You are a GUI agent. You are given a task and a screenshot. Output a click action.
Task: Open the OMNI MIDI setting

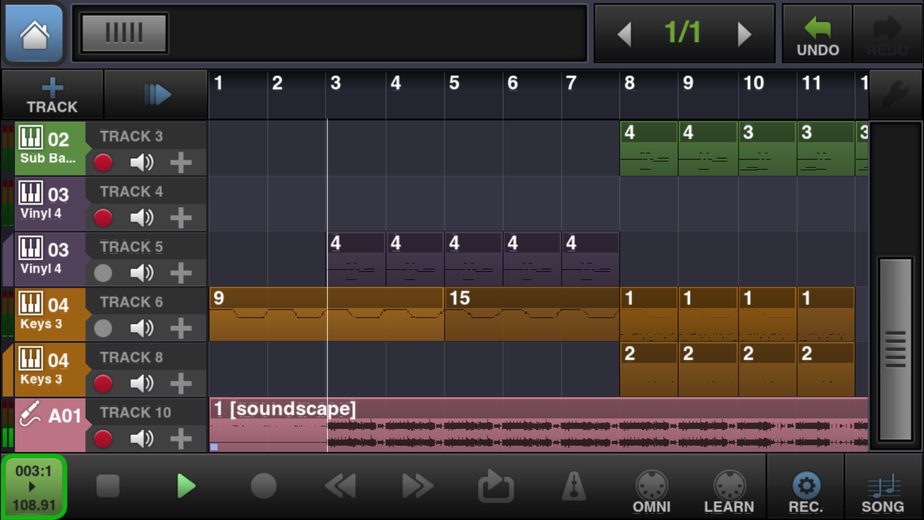point(651,491)
